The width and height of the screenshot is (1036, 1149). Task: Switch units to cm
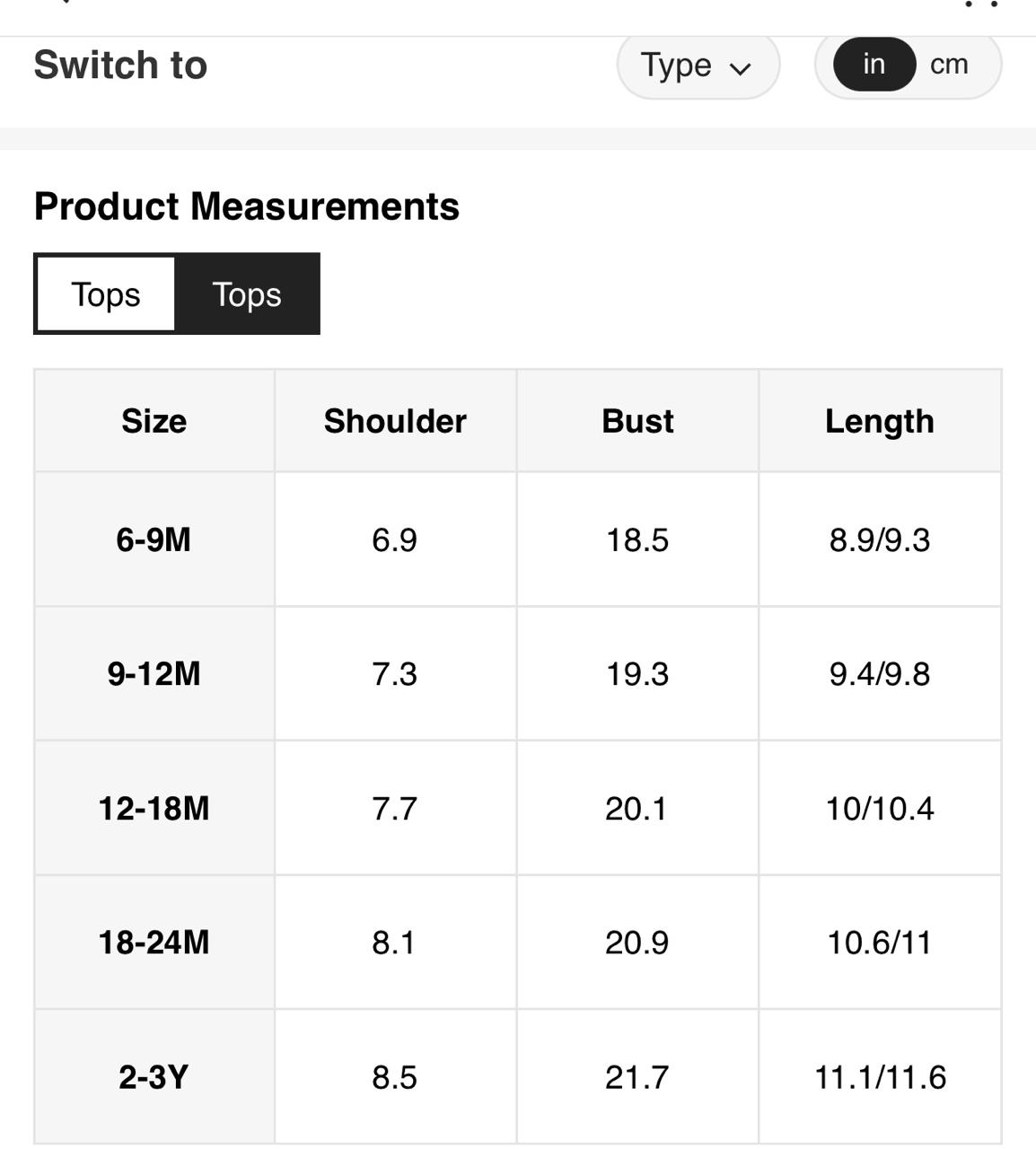(x=949, y=65)
